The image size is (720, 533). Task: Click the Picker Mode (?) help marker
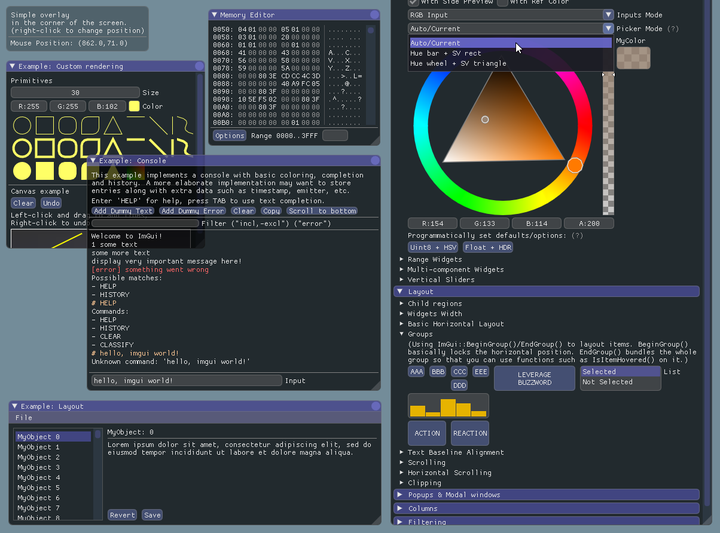[x=671, y=29]
